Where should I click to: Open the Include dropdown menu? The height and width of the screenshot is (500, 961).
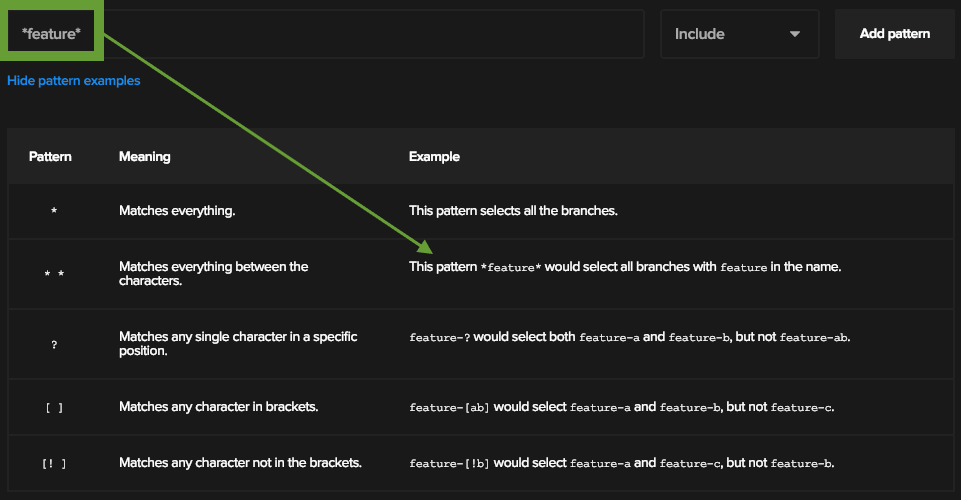click(x=739, y=34)
